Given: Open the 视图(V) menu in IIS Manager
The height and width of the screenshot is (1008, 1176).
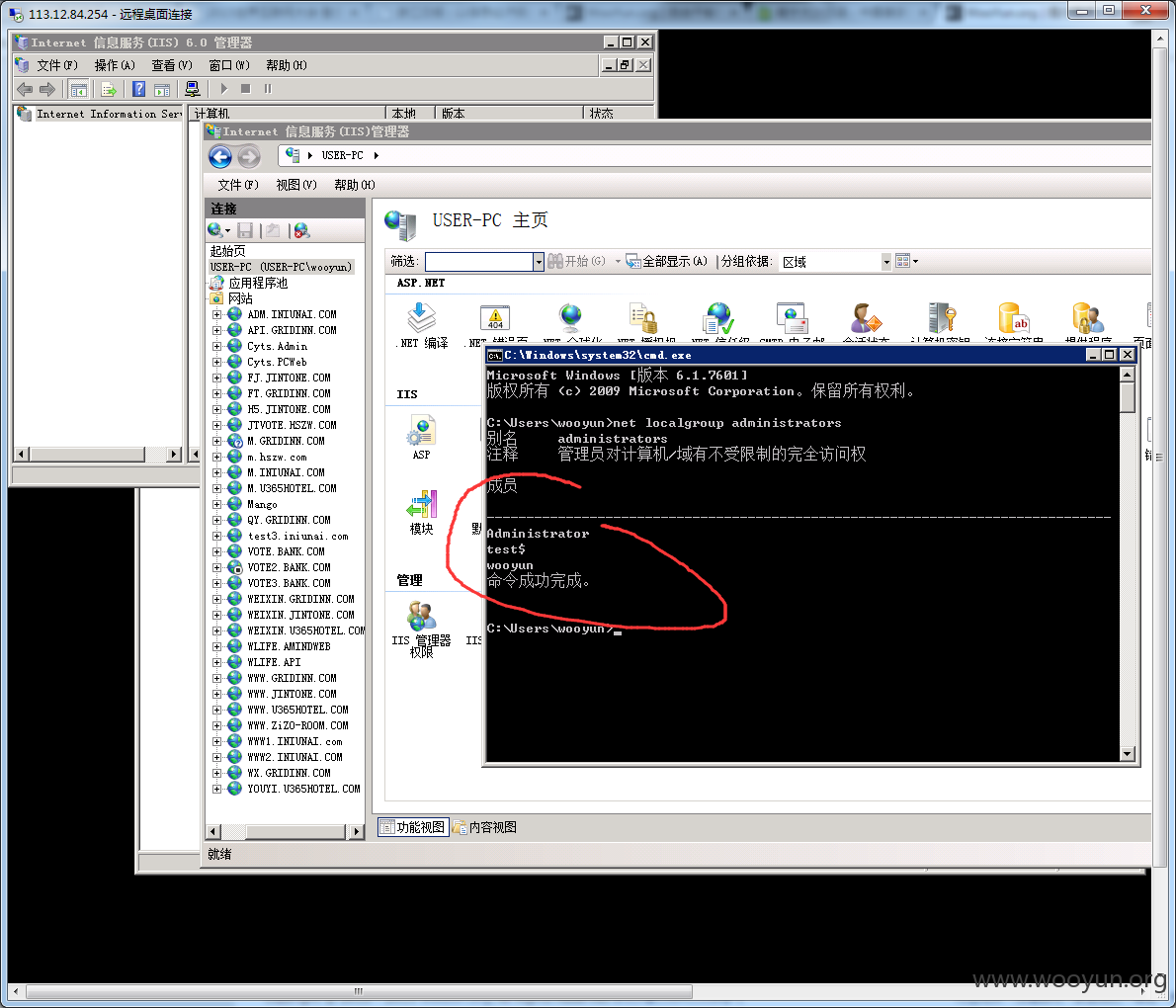Looking at the screenshot, I should [296, 185].
